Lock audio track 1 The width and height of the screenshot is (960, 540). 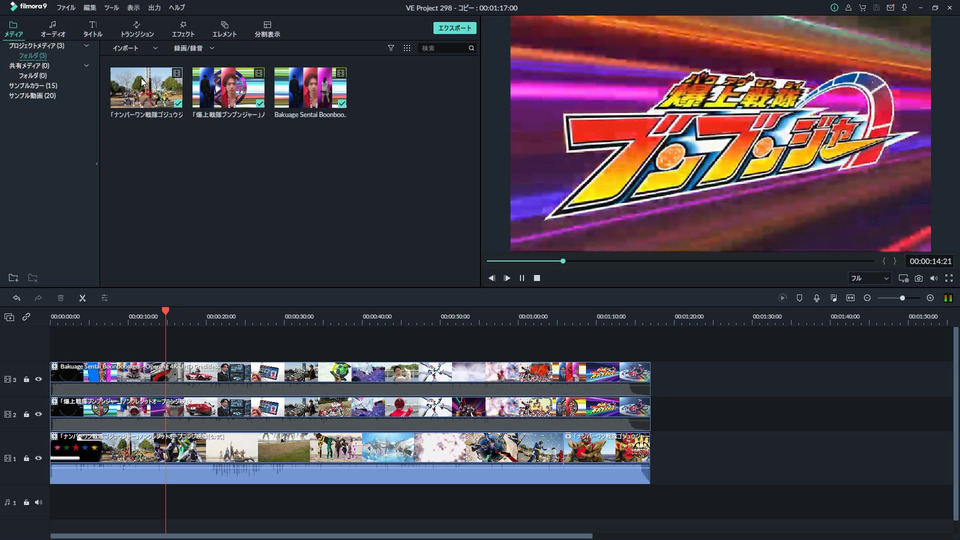(26, 503)
